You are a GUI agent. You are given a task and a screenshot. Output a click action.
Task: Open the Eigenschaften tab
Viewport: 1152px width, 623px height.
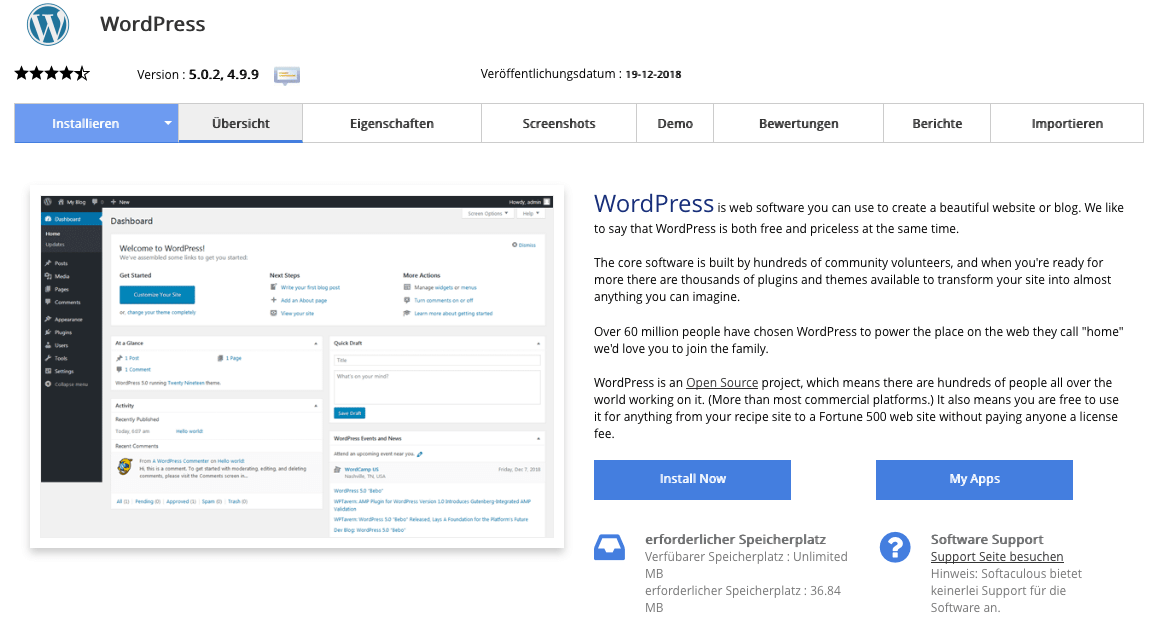pos(392,123)
